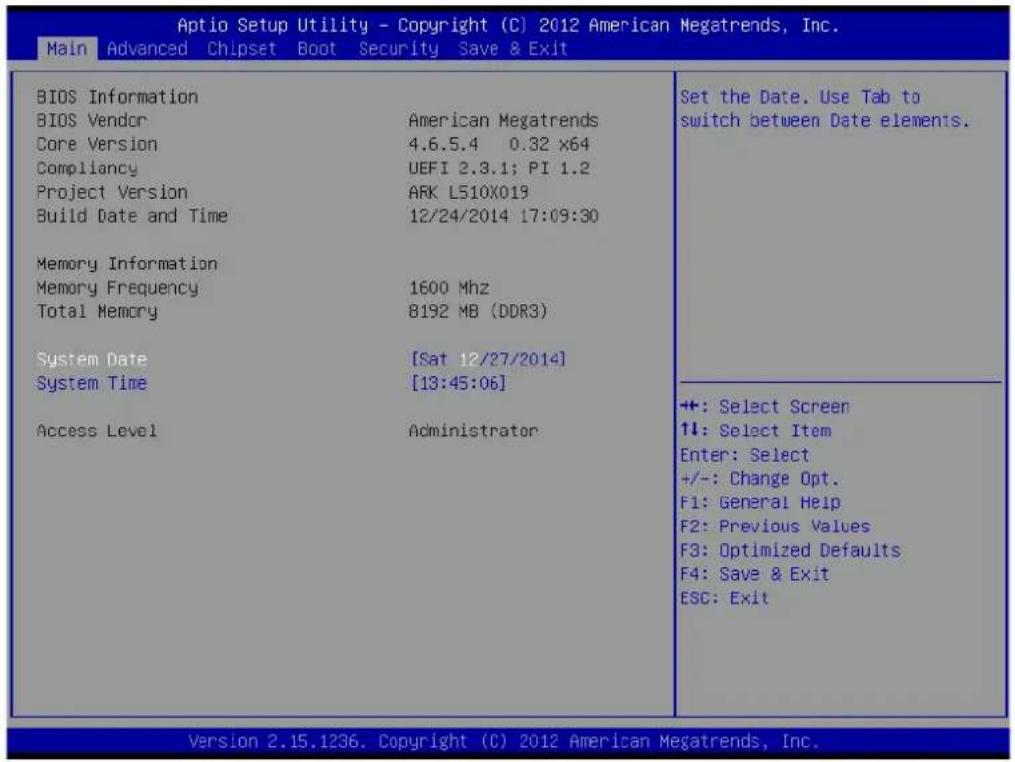Click the Enter: Select key hint
Image resolution: width=1015 pixels, height=762 pixels.
coord(744,455)
